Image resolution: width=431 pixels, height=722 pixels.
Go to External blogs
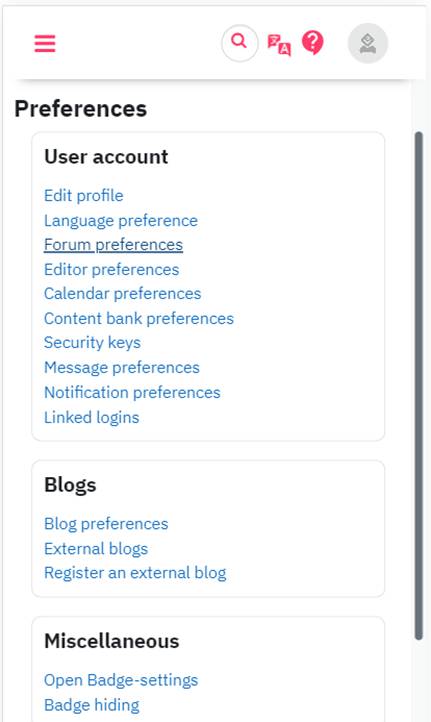(96, 549)
